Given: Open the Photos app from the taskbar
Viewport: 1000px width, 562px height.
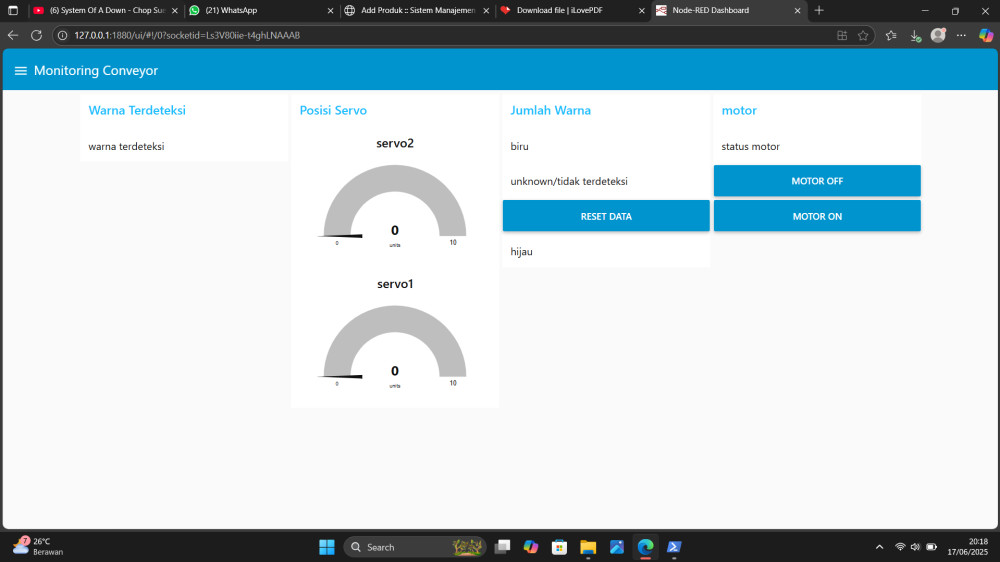Looking at the screenshot, I should coord(617,547).
